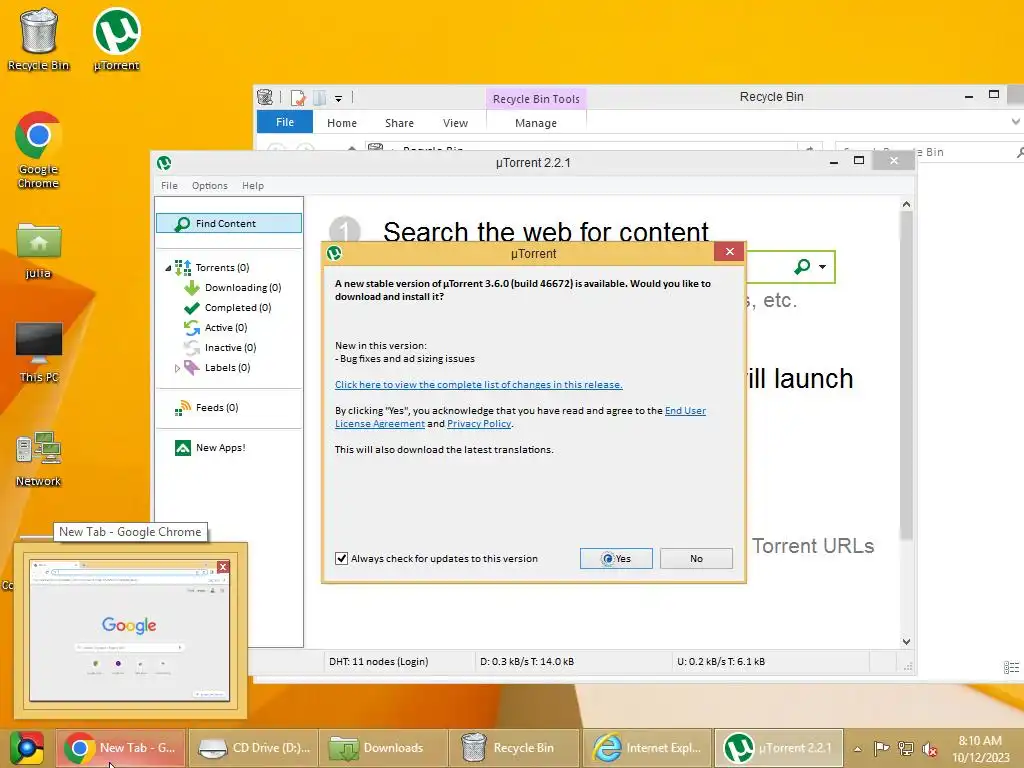Click Action Center flag in system tray
The height and width of the screenshot is (768, 1024).
click(x=881, y=748)
